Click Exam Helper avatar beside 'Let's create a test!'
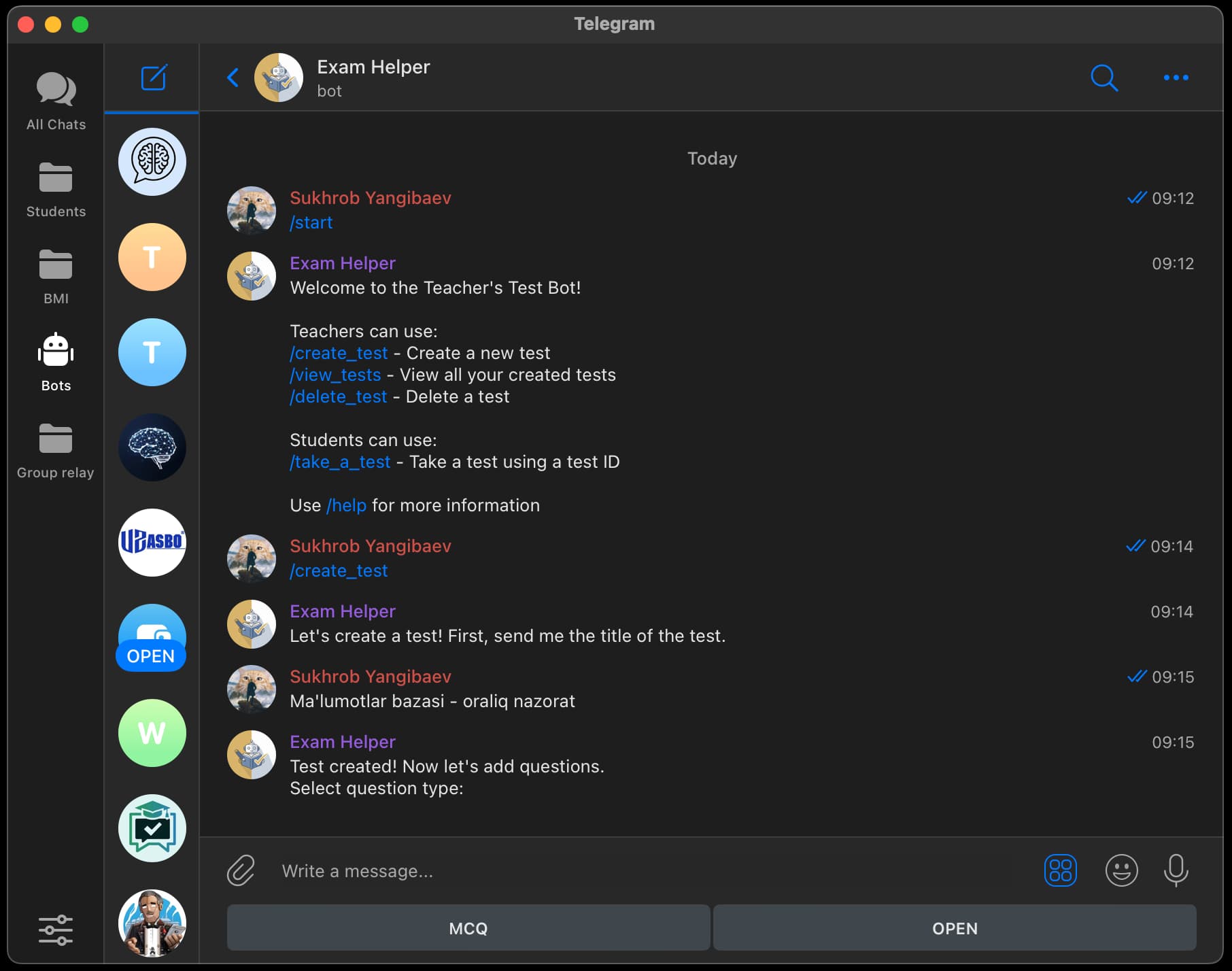This screenshot has width=1232, height=971. click(252, 624)
